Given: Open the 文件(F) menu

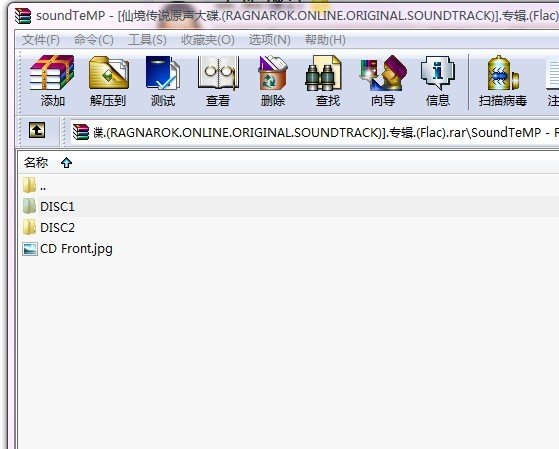Looking at the screenshot, I should (x=41, y=40).
